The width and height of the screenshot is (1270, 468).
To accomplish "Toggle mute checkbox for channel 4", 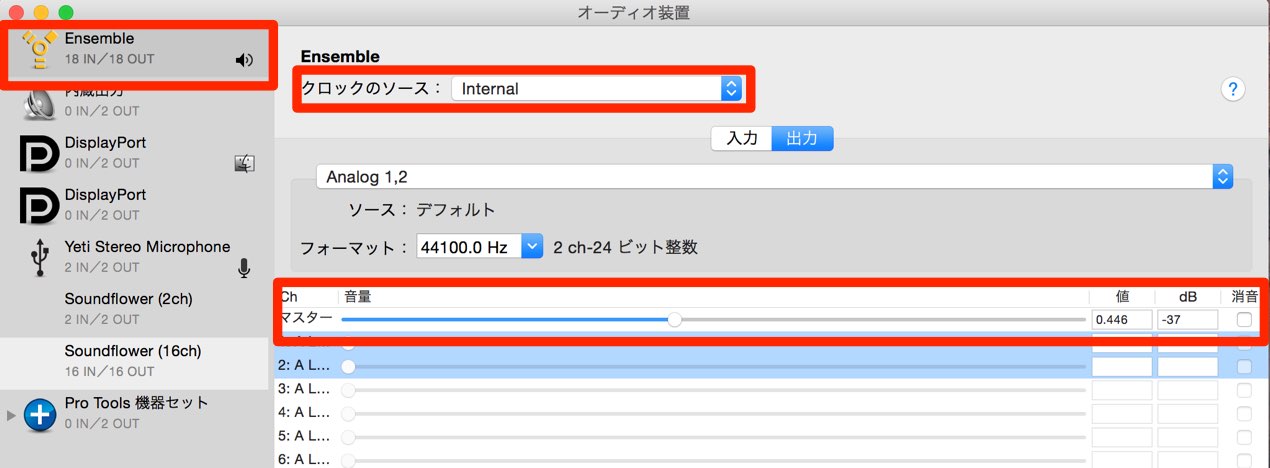I will [x=1244, y=413].
